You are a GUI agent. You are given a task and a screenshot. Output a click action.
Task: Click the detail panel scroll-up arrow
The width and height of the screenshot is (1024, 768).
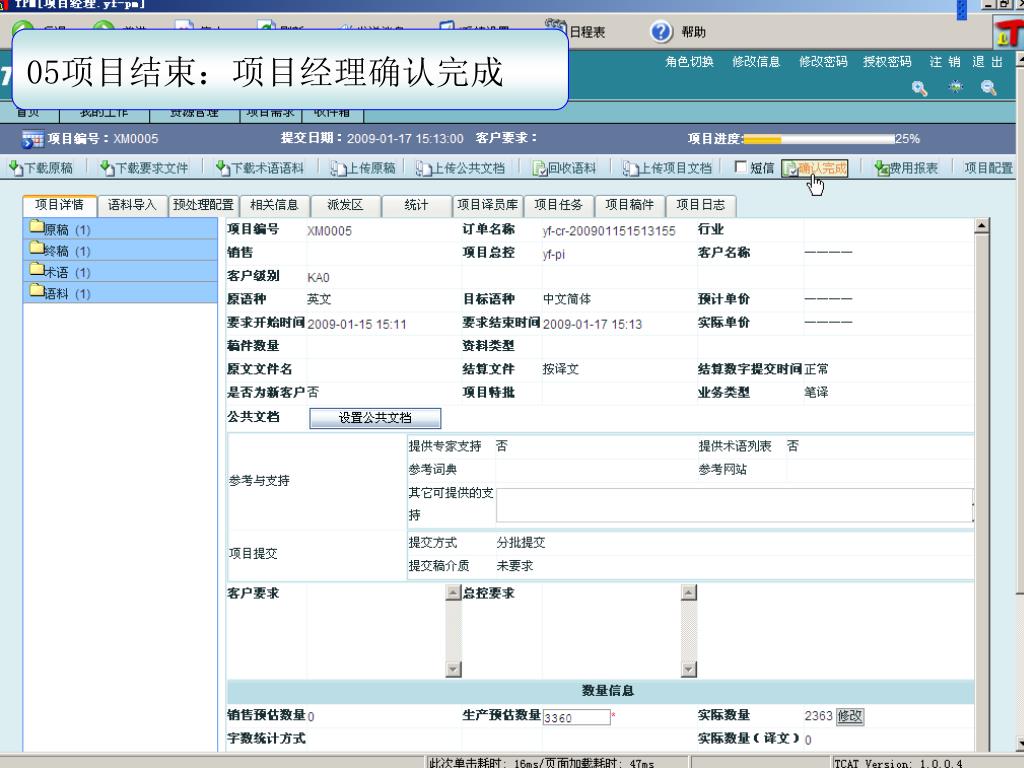982,227
